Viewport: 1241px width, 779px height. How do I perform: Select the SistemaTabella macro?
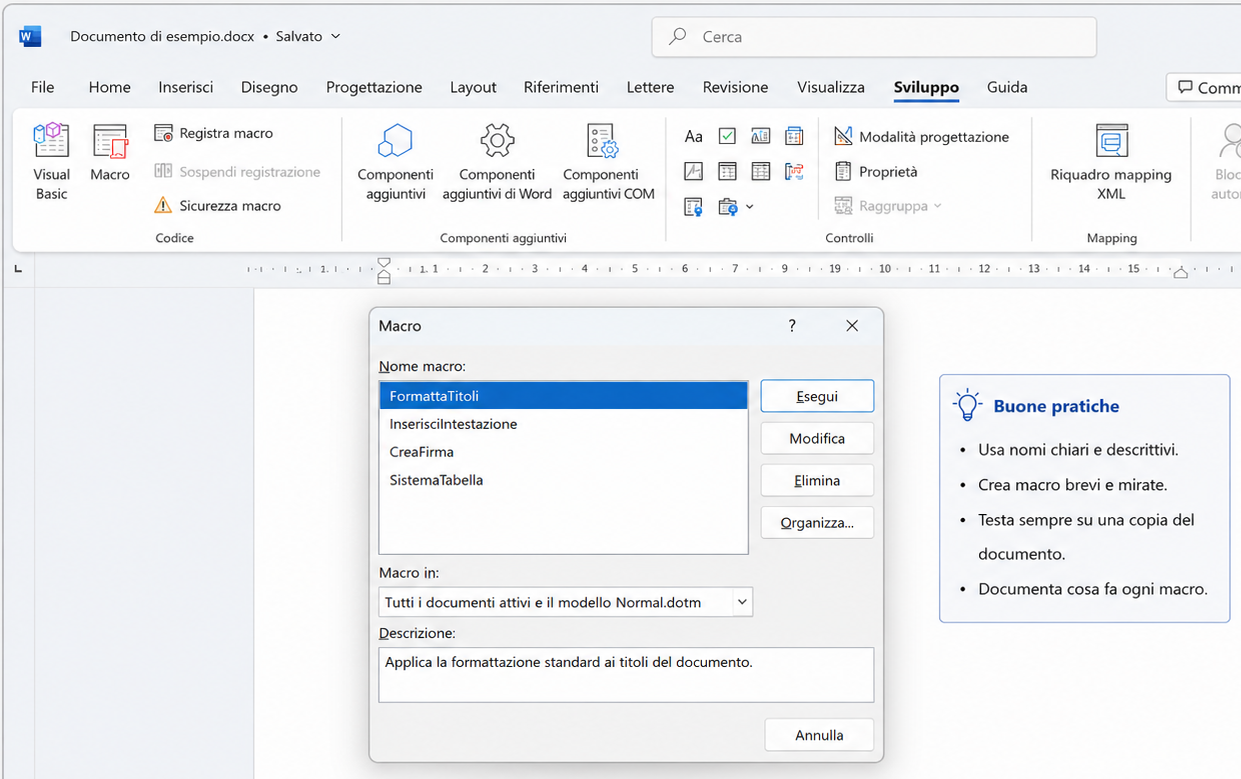tap(564, 480)
